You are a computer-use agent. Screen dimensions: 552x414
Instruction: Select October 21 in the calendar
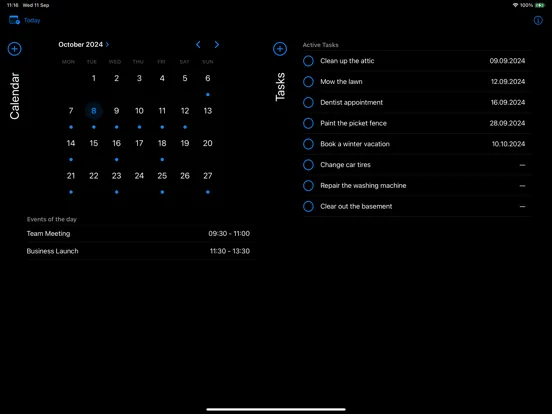[71, 176]
